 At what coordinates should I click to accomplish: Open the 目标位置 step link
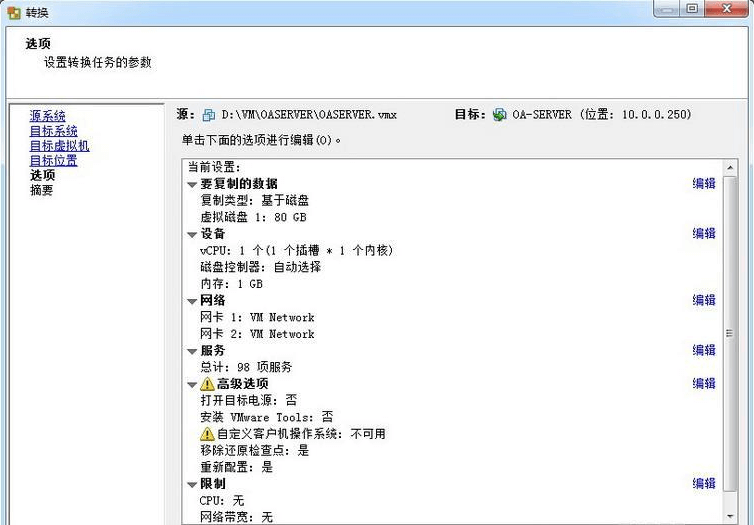(53, 160)
